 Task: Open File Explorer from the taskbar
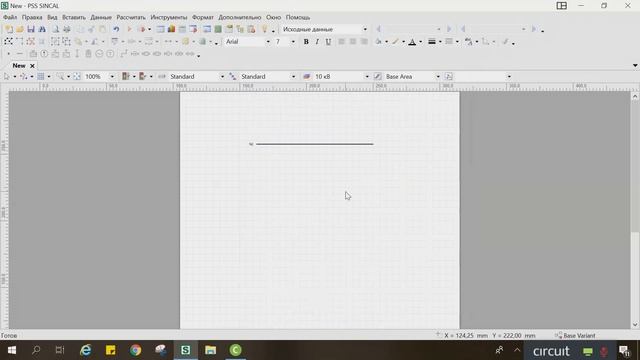(210, 350)
